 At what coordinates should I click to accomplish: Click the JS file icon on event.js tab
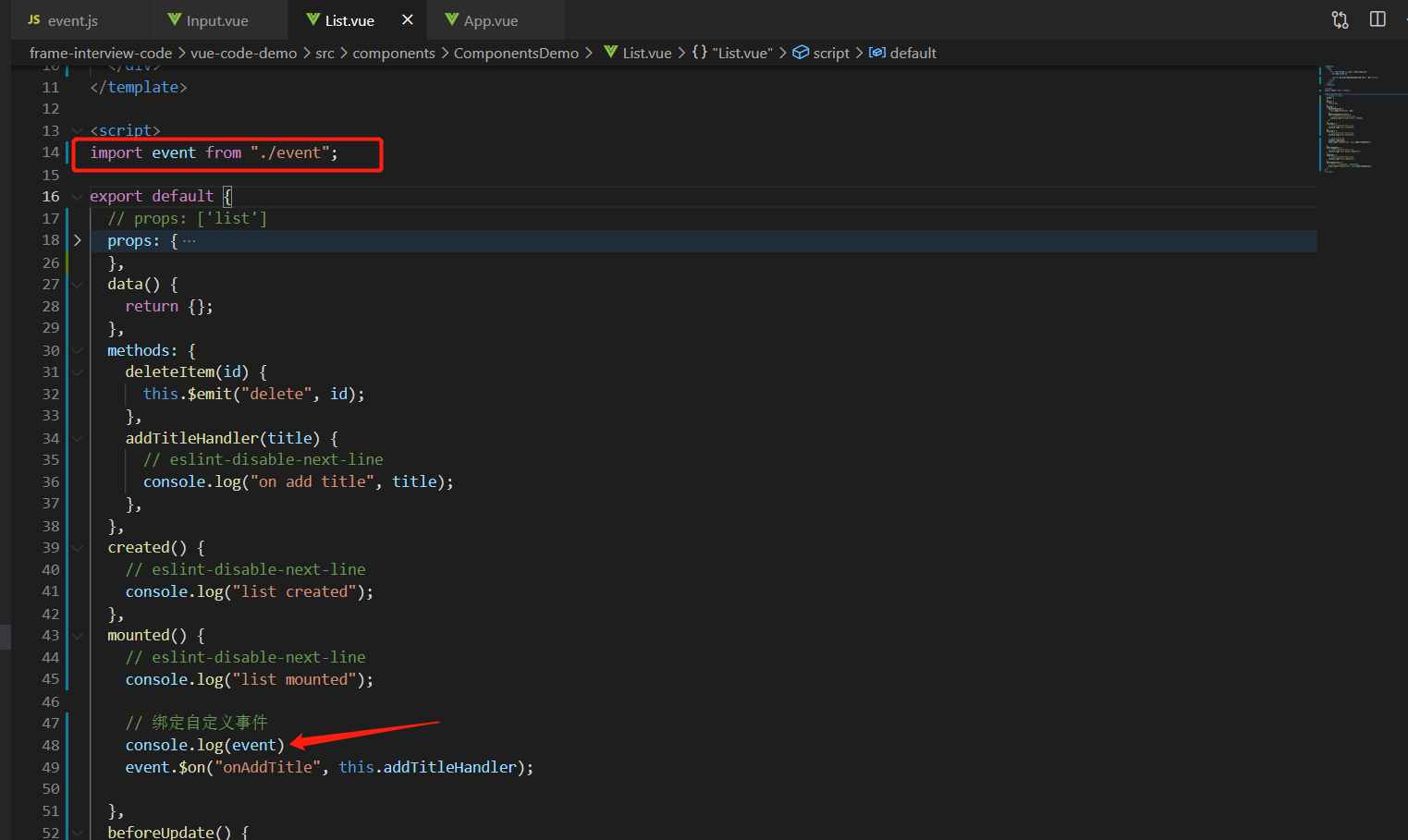(34, 19)
